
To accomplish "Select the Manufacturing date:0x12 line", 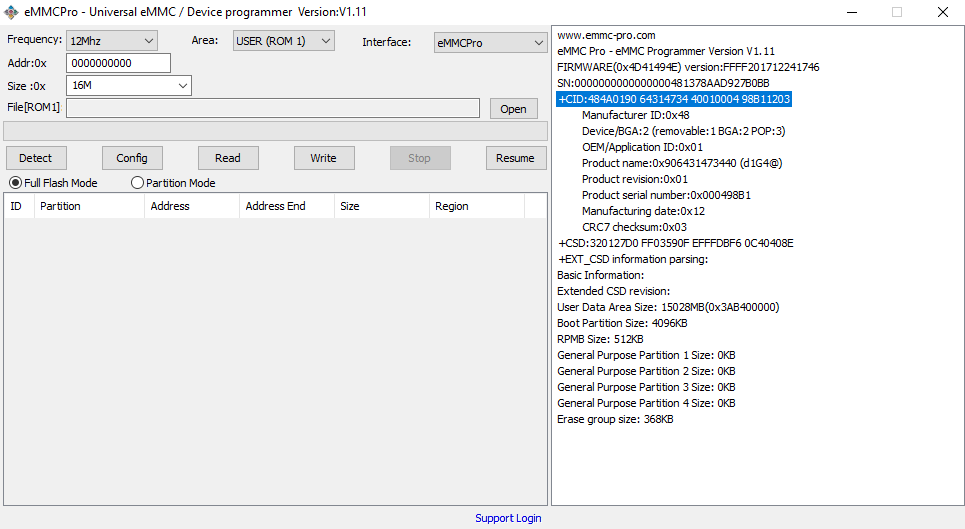I will pyautogui.click(x=644, y=211).
